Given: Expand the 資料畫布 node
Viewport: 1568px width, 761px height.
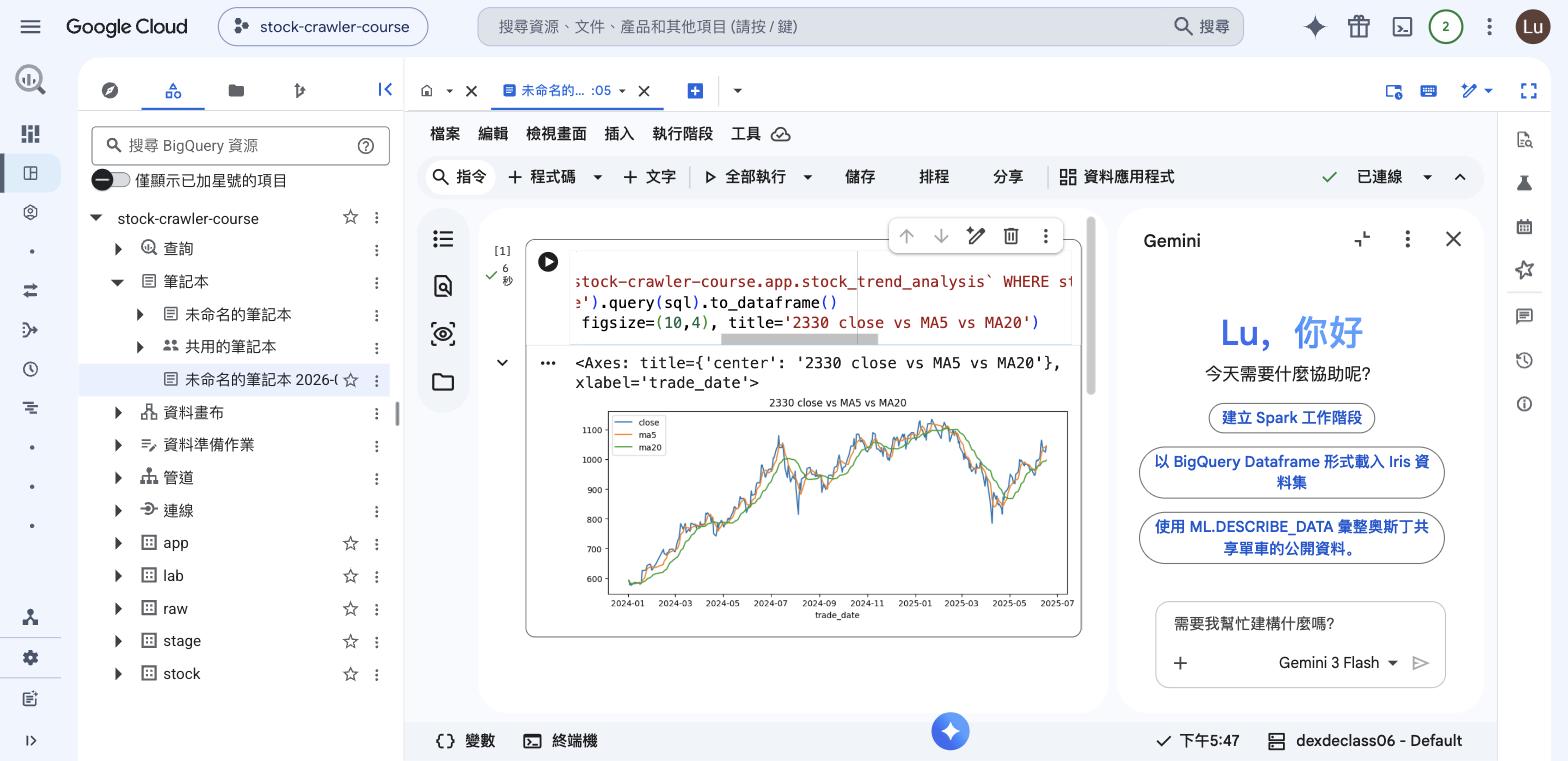Looking at the screenshot, I should 118,413.
